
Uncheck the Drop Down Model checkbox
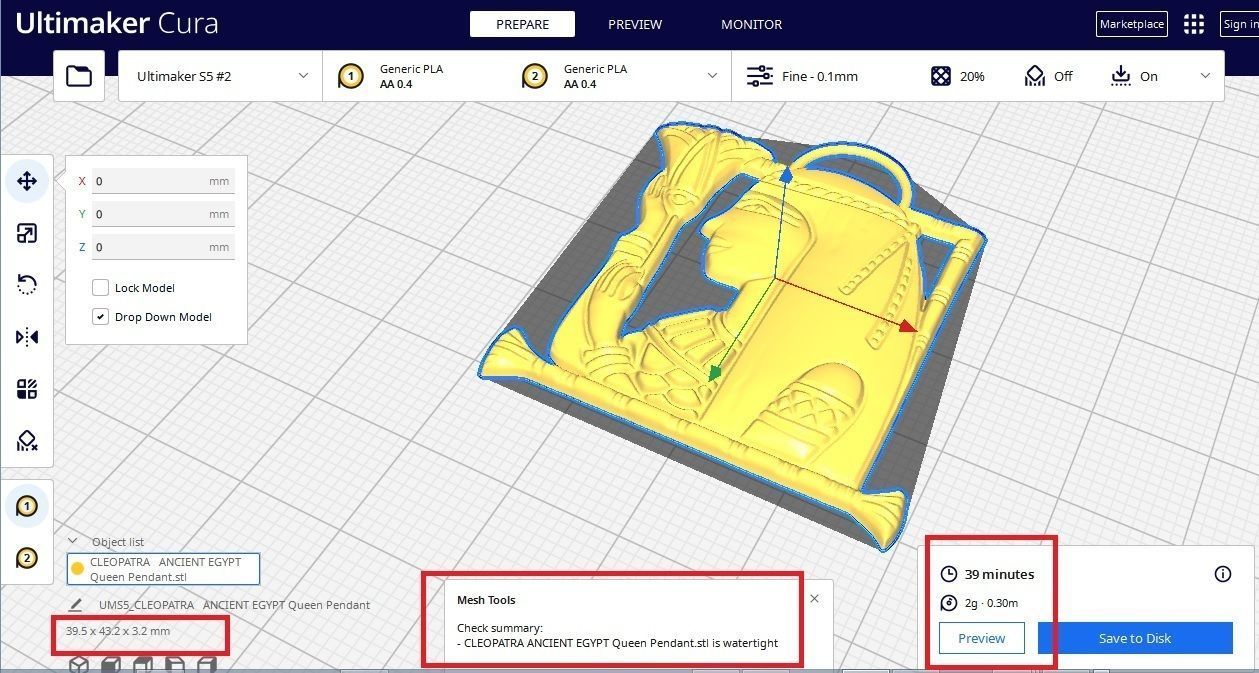100,317
